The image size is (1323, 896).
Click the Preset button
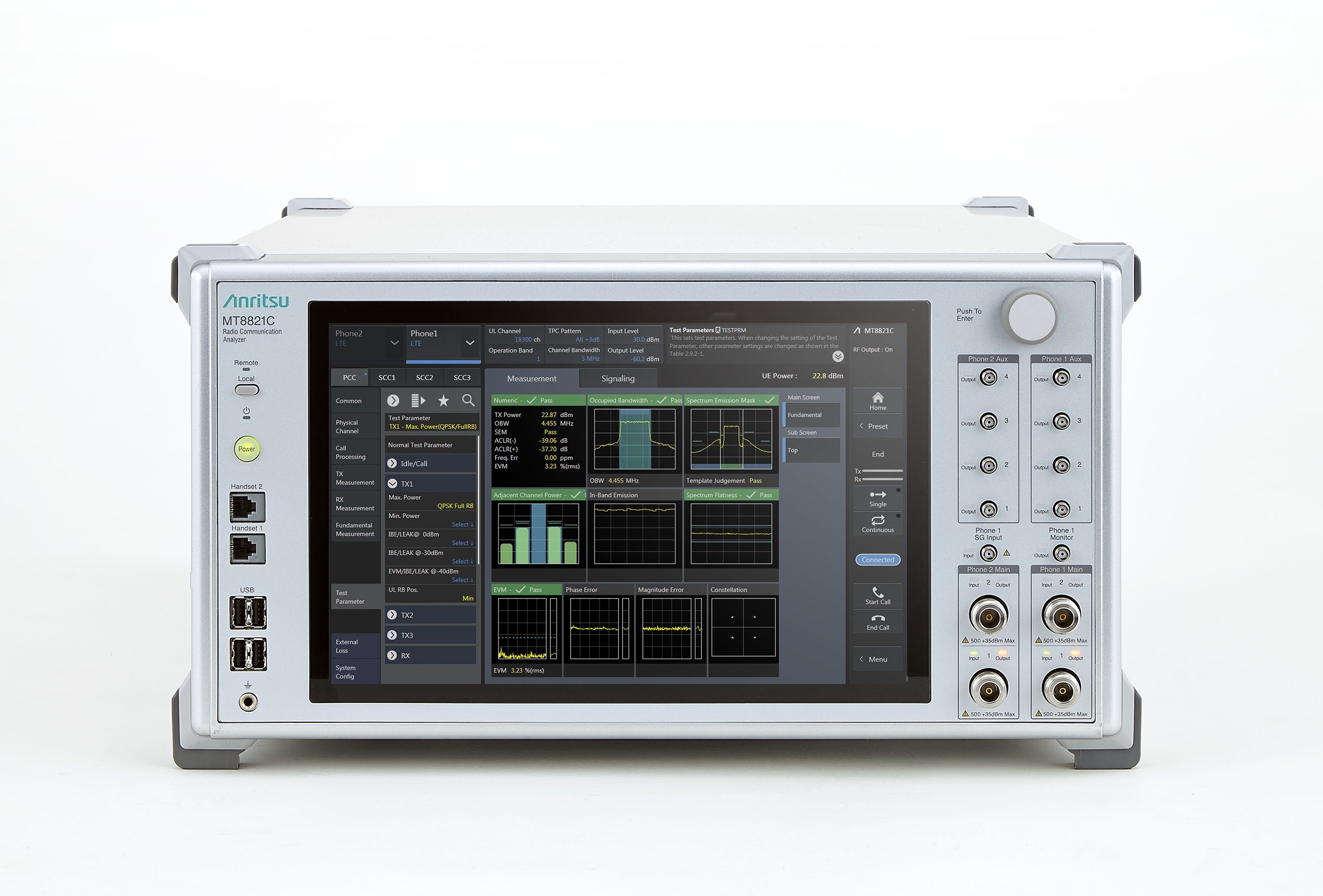pos(877,426)
